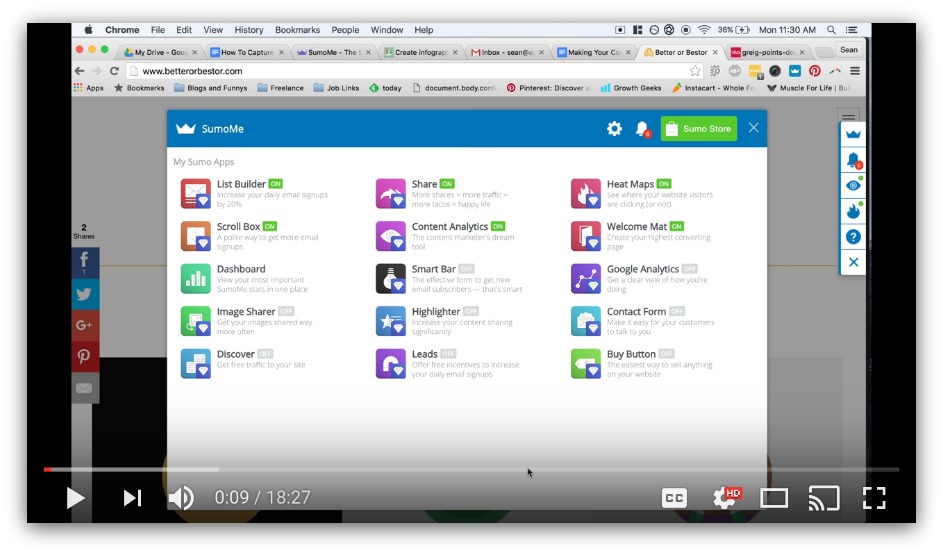Toggle Leads OFF badge
Viewport: 943px width, 554px height.
(448, 354)
